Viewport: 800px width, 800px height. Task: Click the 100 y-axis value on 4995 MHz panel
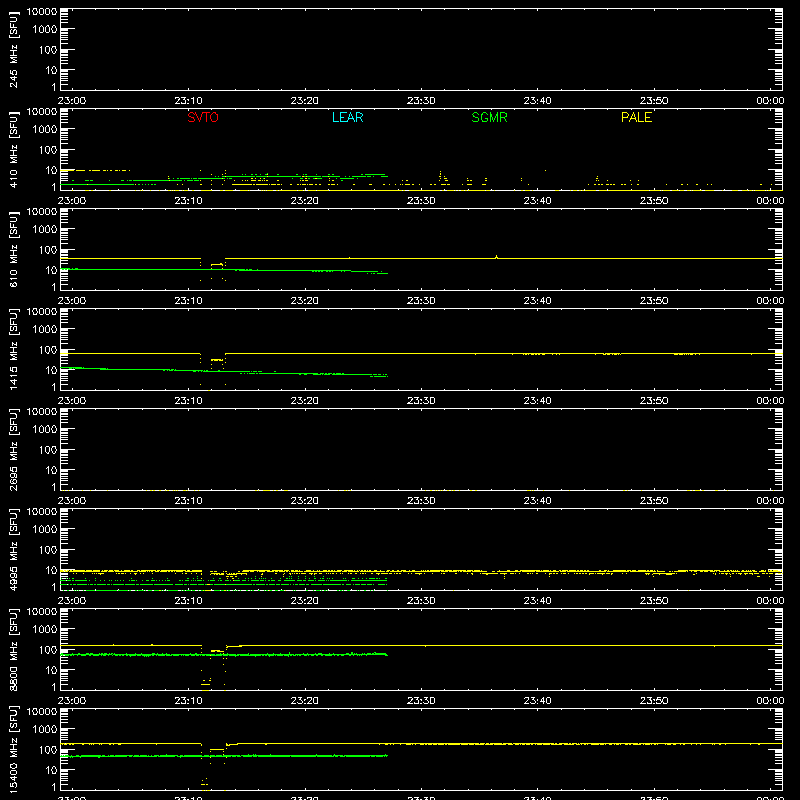click(x=48, y=550)
